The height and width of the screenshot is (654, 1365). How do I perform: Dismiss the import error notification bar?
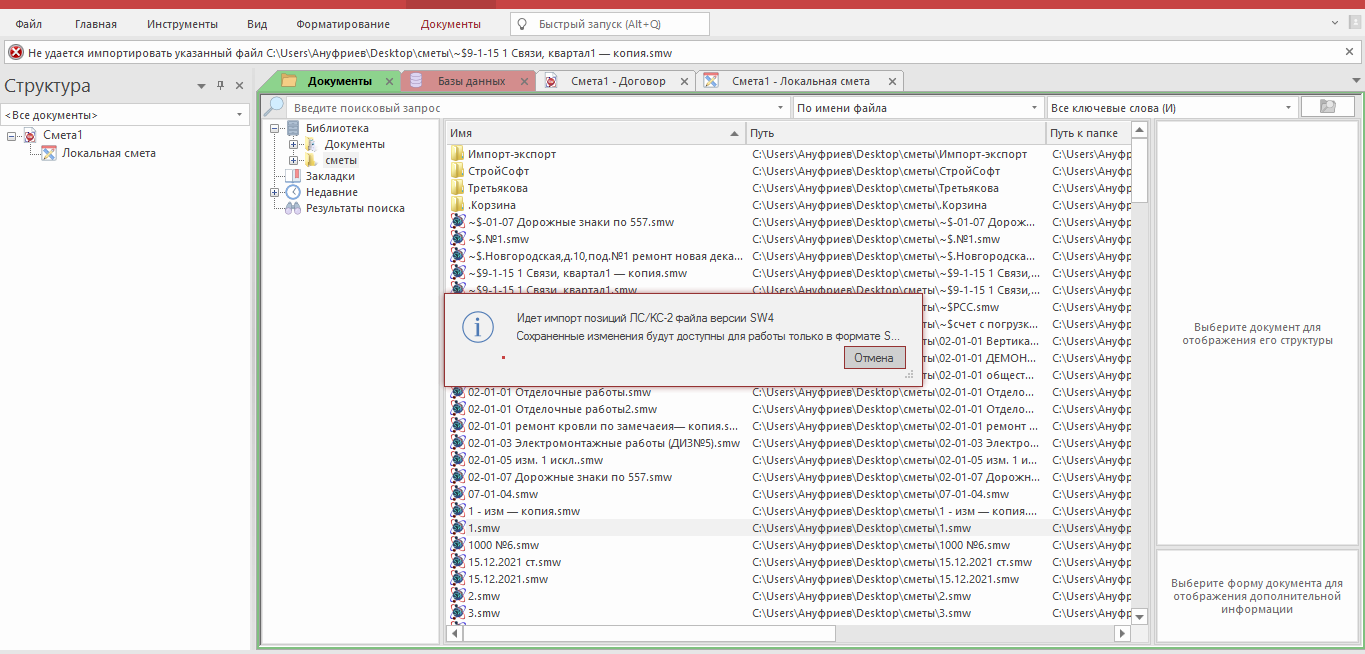pos(1349,52)
